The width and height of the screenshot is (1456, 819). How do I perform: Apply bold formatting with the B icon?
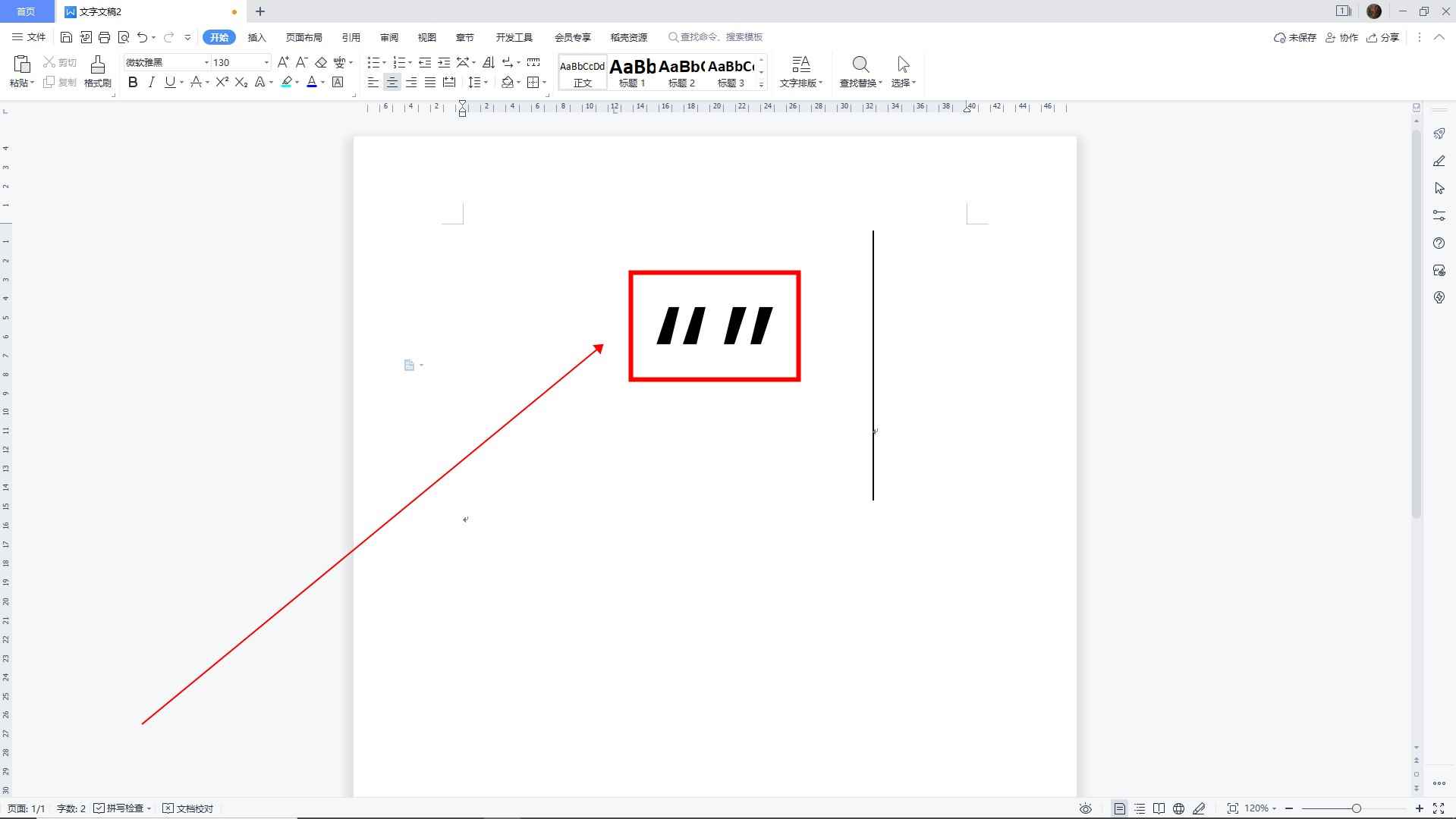point(133,83)
